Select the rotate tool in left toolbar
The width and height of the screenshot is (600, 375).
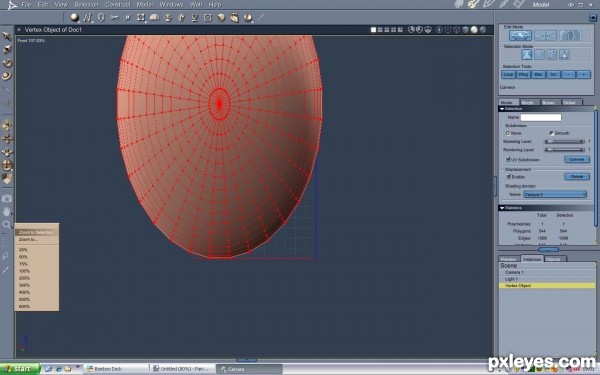pos(7,63)
